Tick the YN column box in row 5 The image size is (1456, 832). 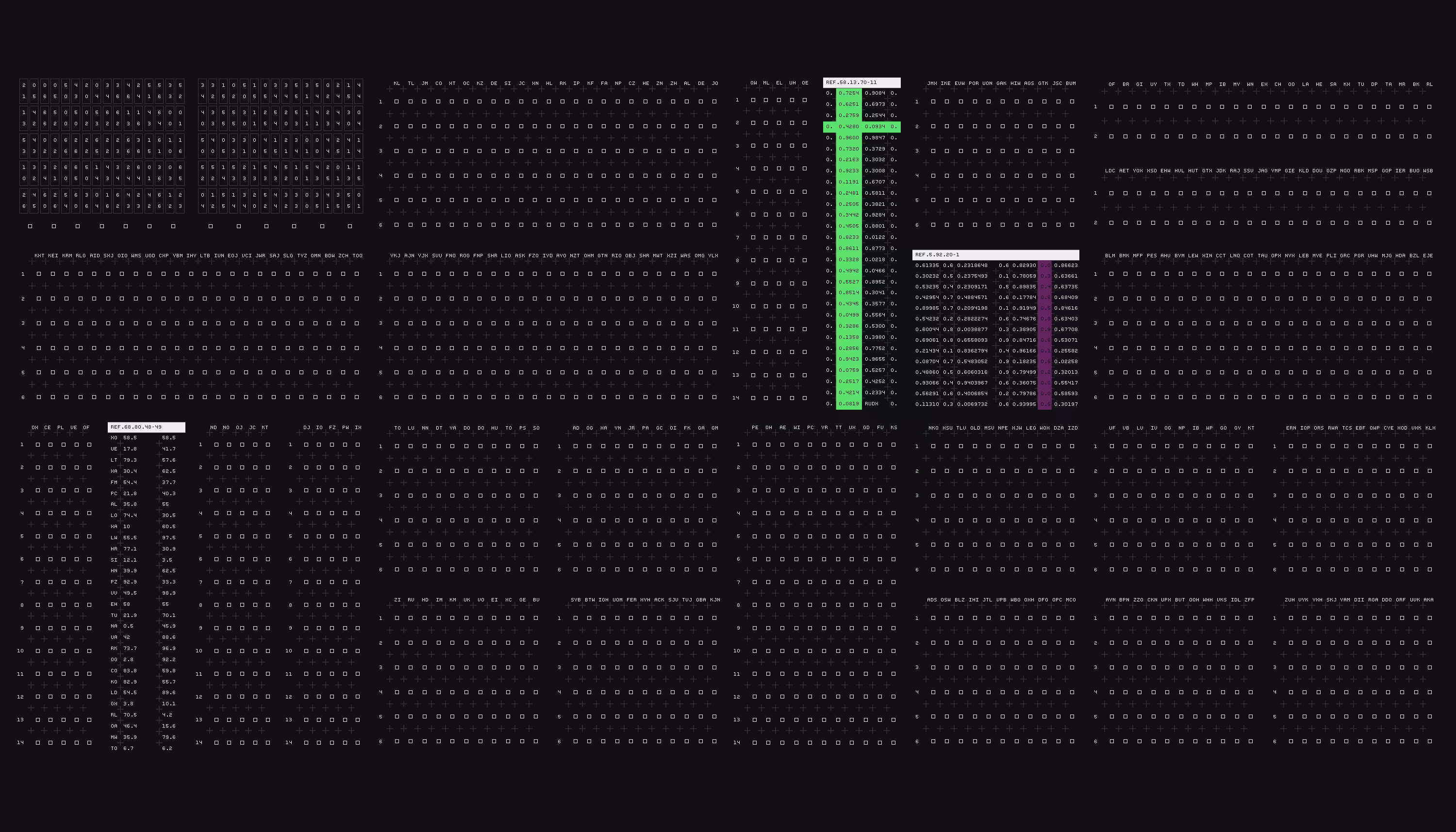coord(617,545)
